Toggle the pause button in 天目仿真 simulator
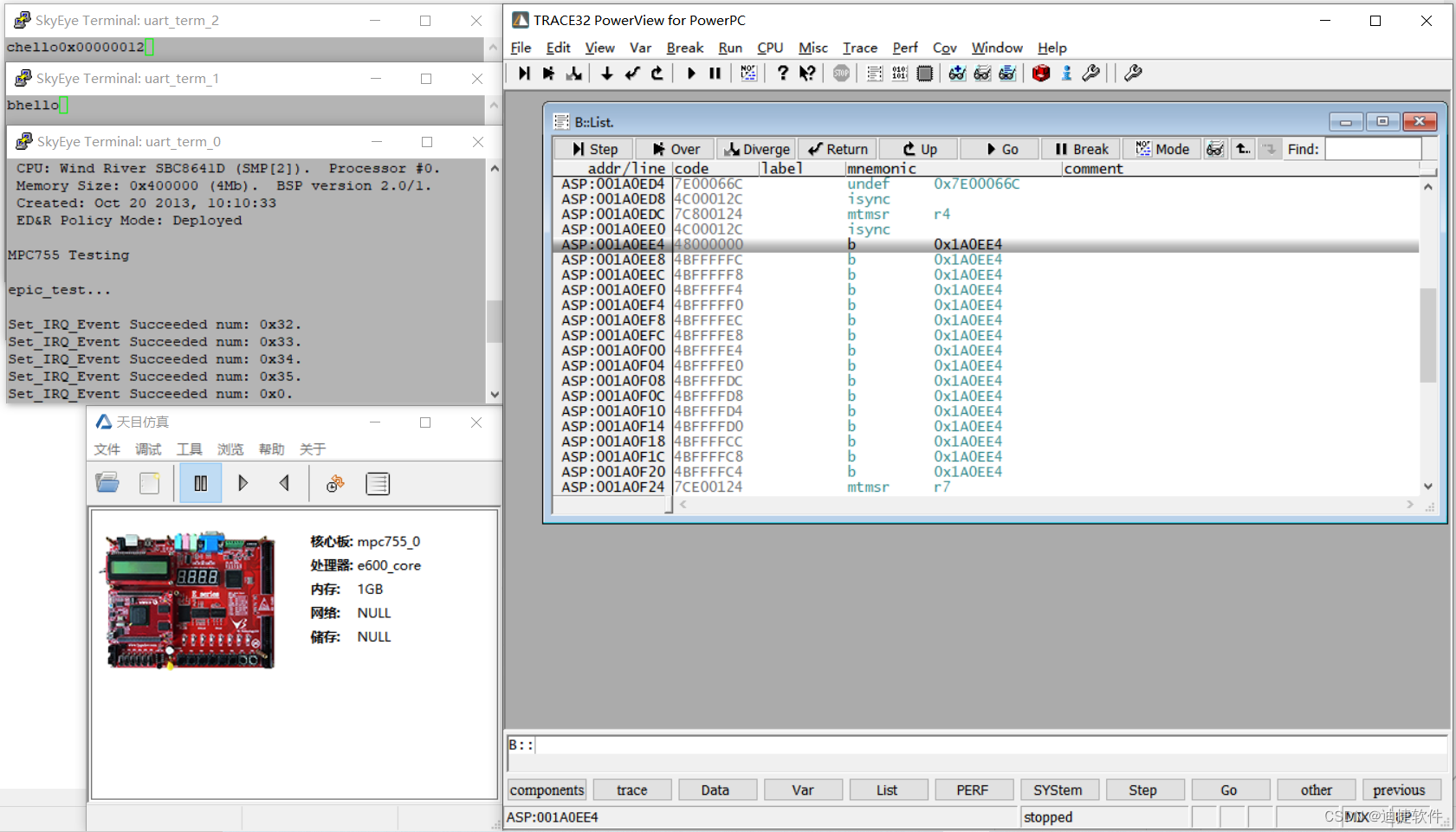1456x832 pixels. point(200,482)
